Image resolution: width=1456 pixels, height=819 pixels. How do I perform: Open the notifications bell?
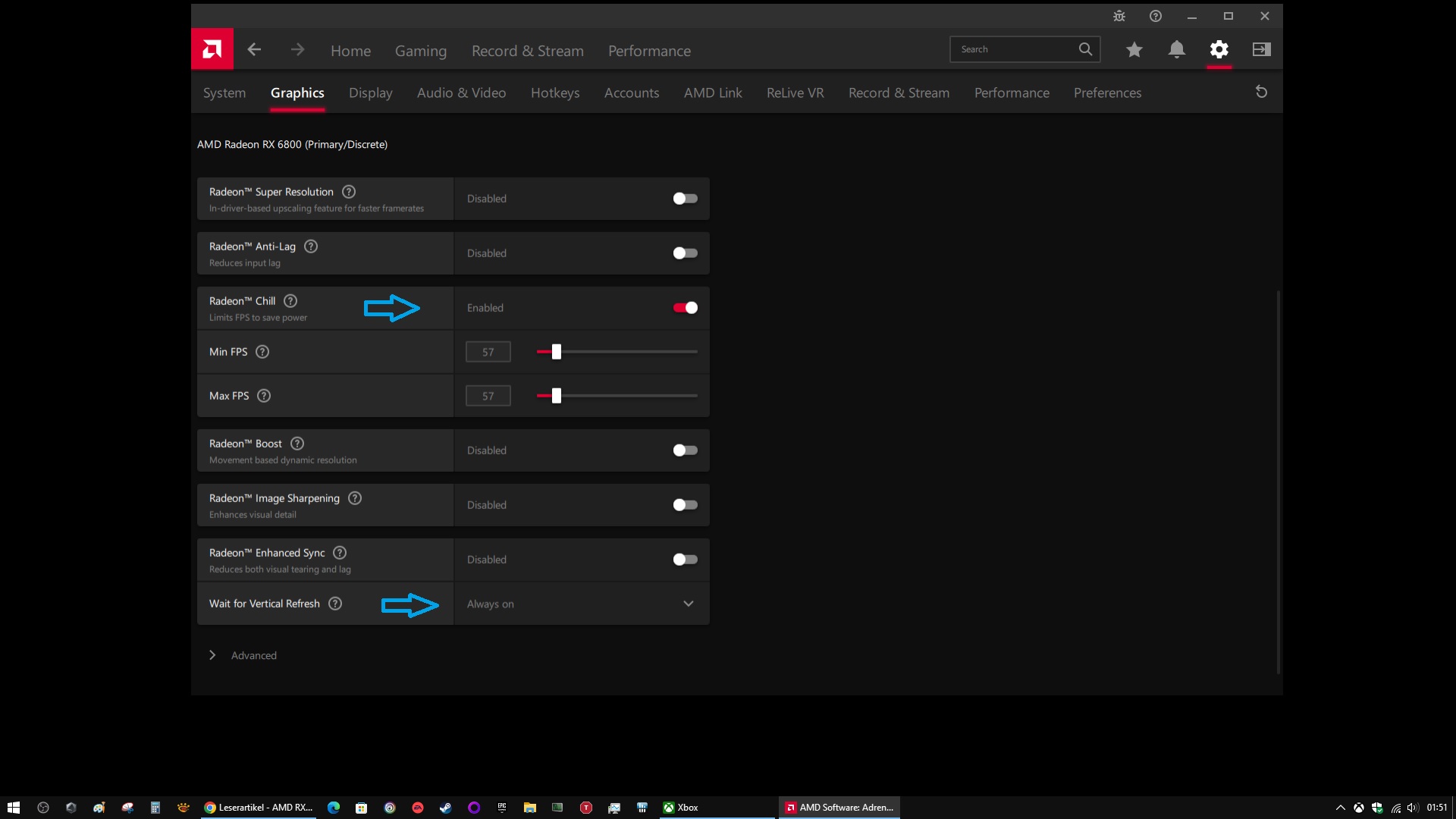tap(1176, 49)
